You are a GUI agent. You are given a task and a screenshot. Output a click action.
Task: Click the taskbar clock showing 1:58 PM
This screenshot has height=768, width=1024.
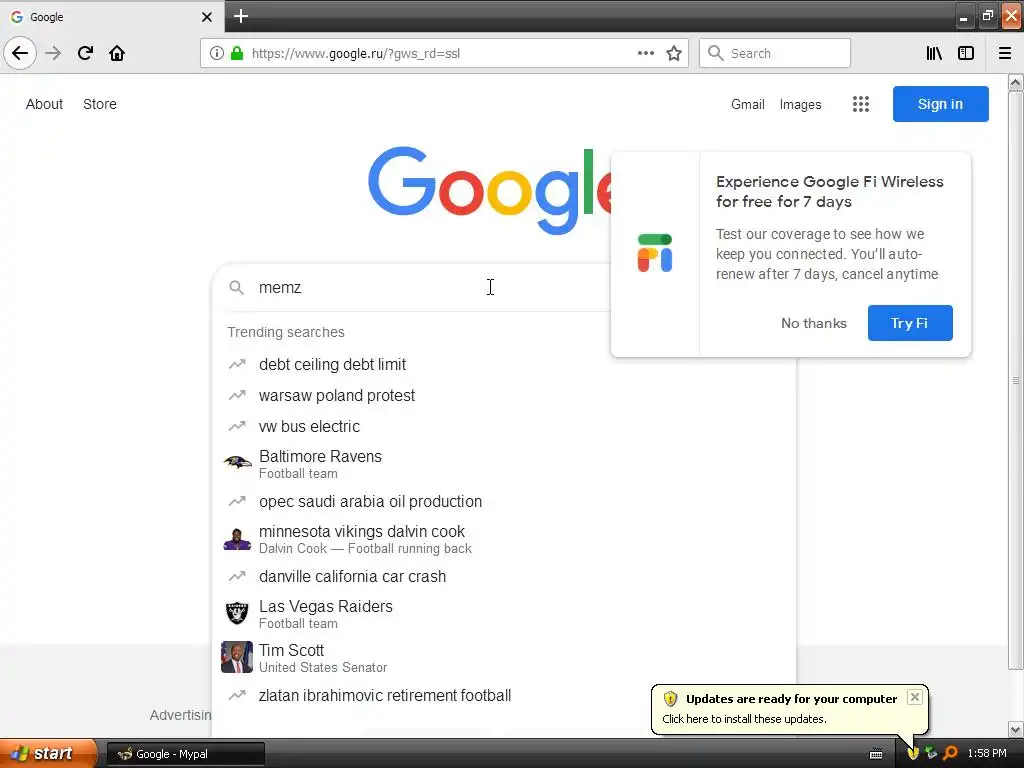(987, 754)
